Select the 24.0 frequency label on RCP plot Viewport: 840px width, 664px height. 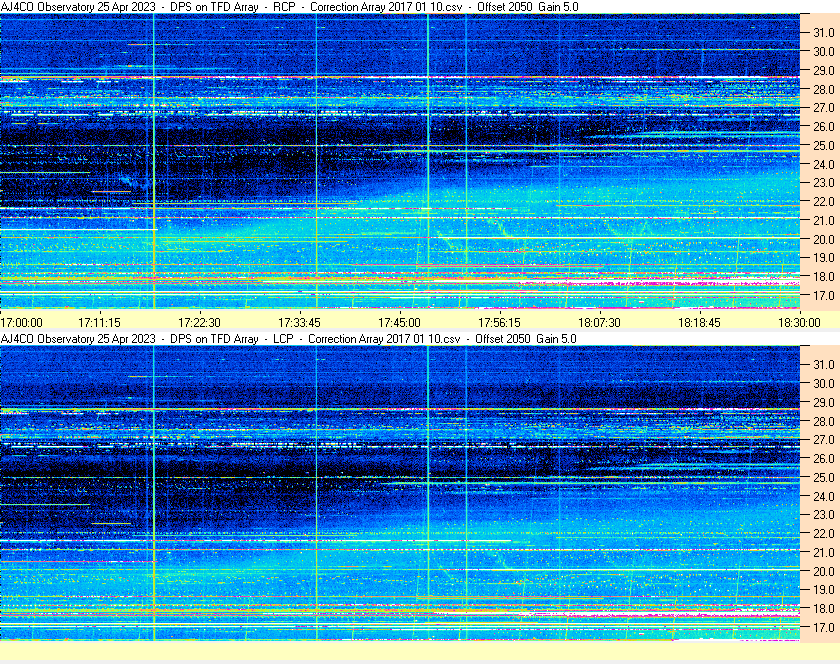tap(824, 165)
